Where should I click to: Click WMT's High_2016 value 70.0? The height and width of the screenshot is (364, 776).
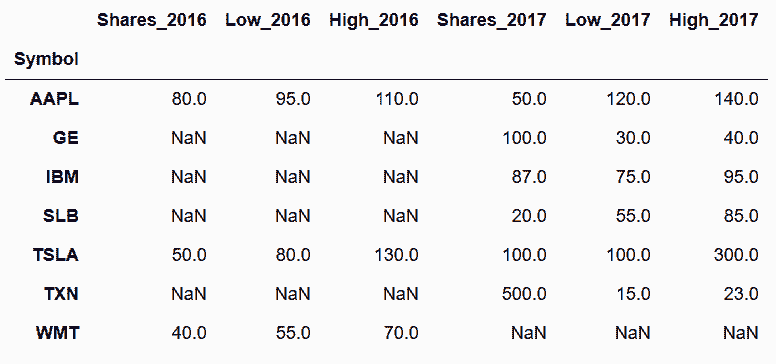(401, 333)
